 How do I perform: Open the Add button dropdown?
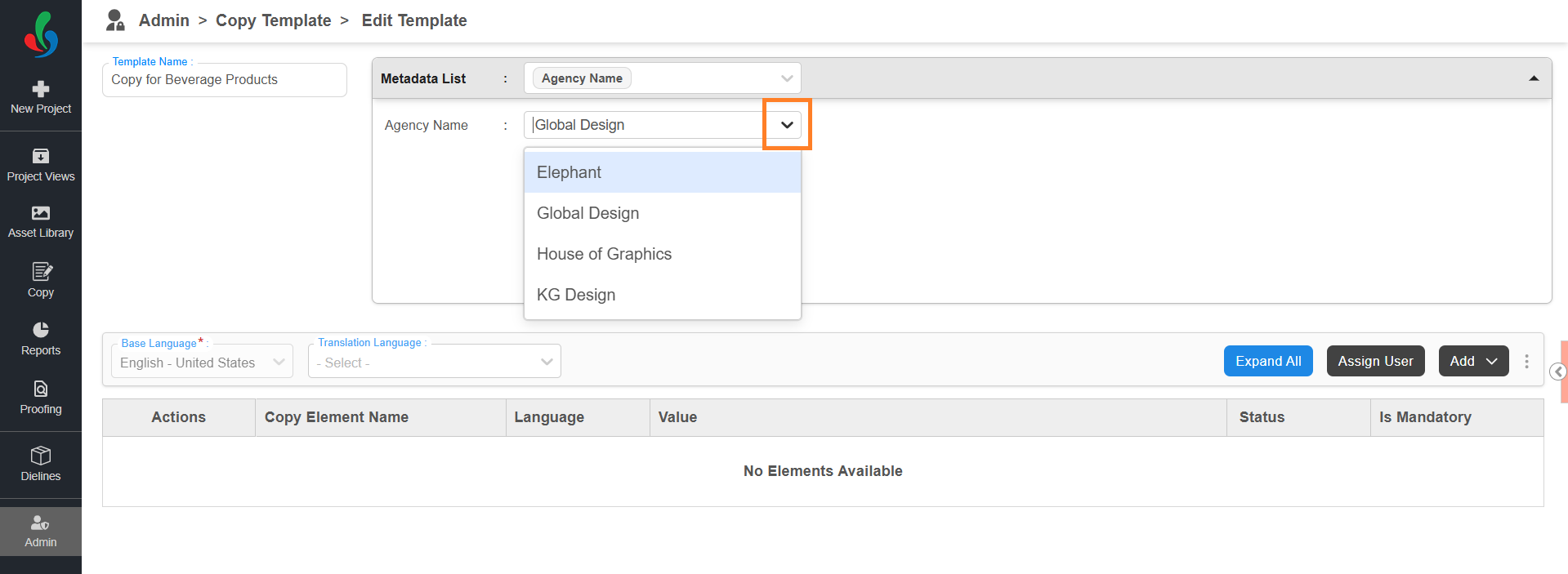pos(1473,361)
